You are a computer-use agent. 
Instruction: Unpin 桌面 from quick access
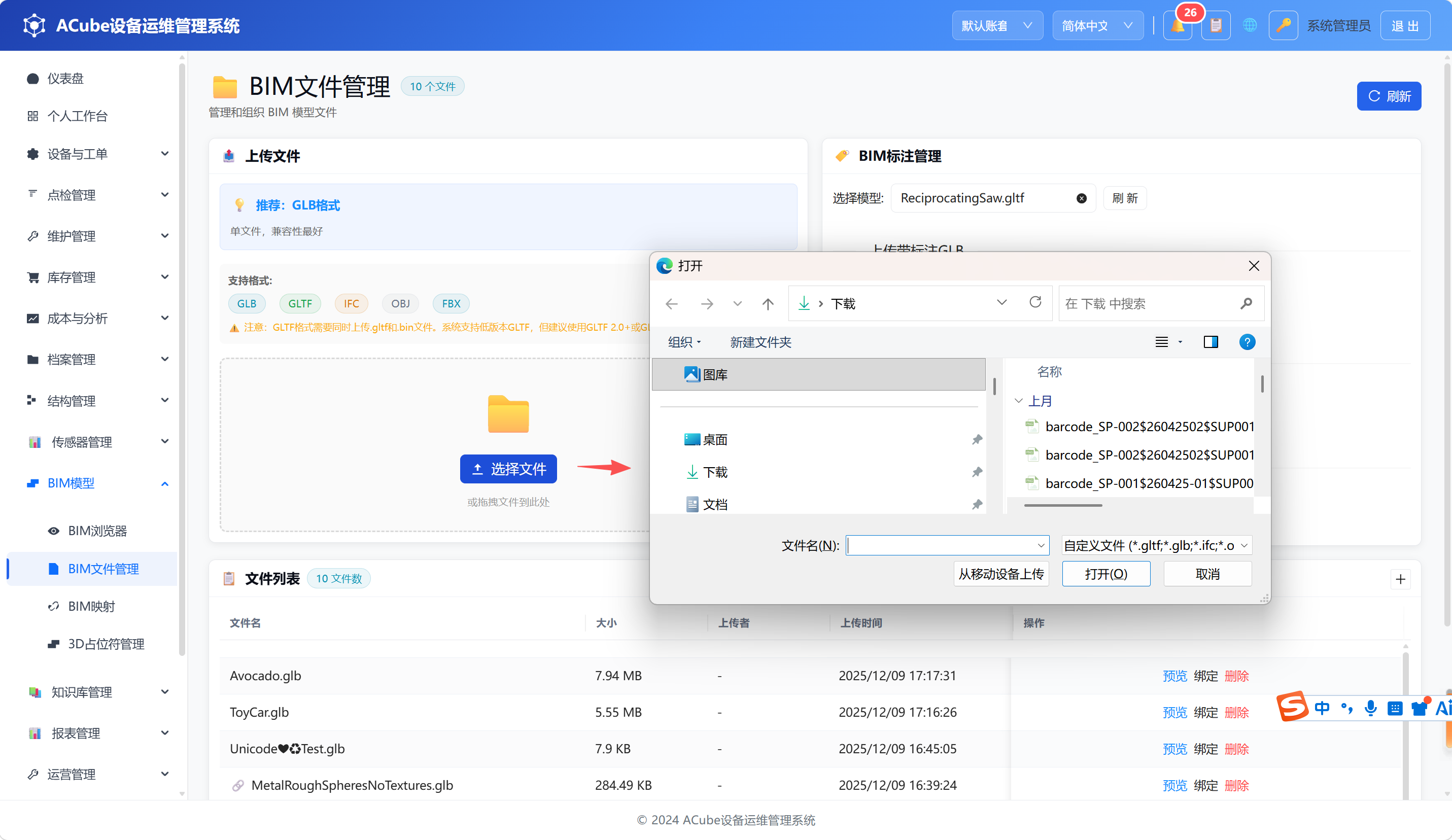[977, 440]
